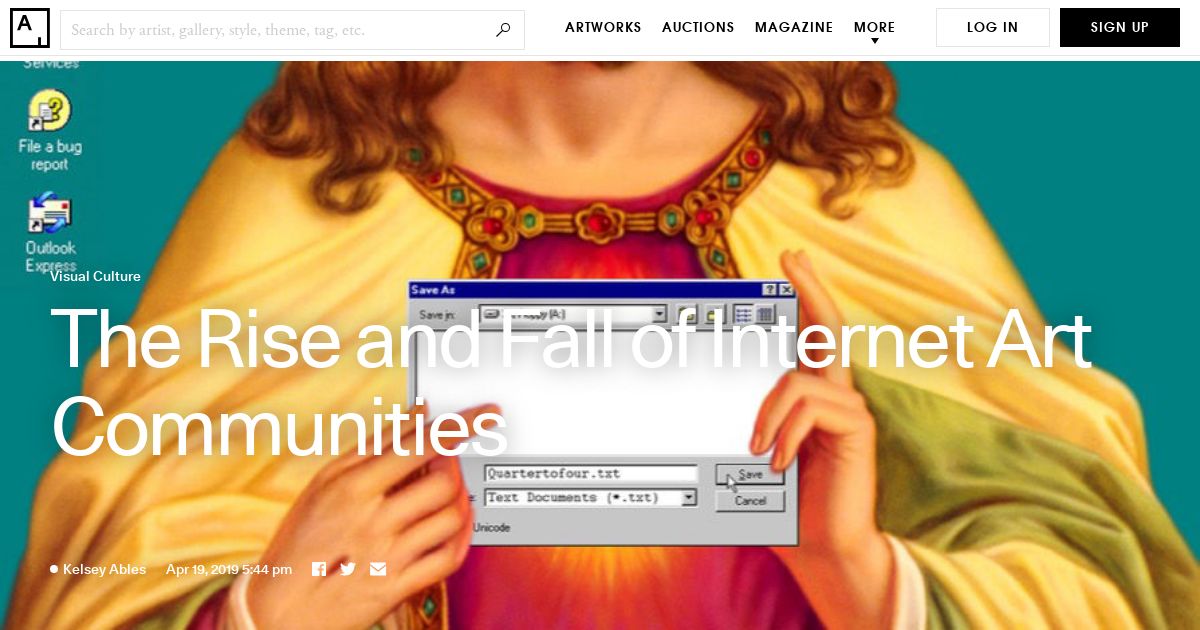1200x630 pixels.
Task: Click the help question mark in Save As
Action: [769, 290]
